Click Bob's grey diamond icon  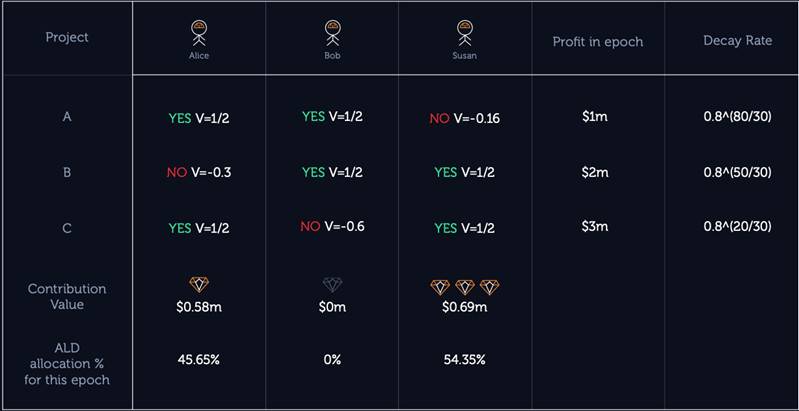click(x=332, y=285)
